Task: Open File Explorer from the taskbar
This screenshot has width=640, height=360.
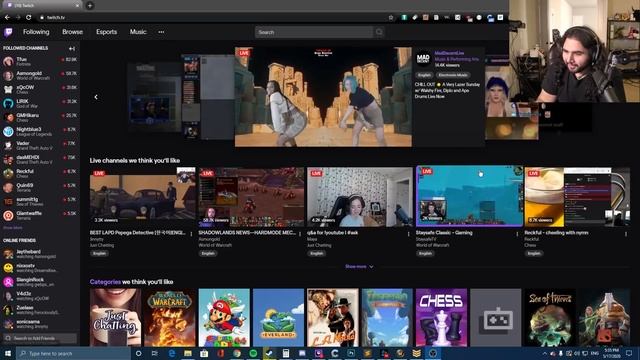Action: click(x=188, y=353)
